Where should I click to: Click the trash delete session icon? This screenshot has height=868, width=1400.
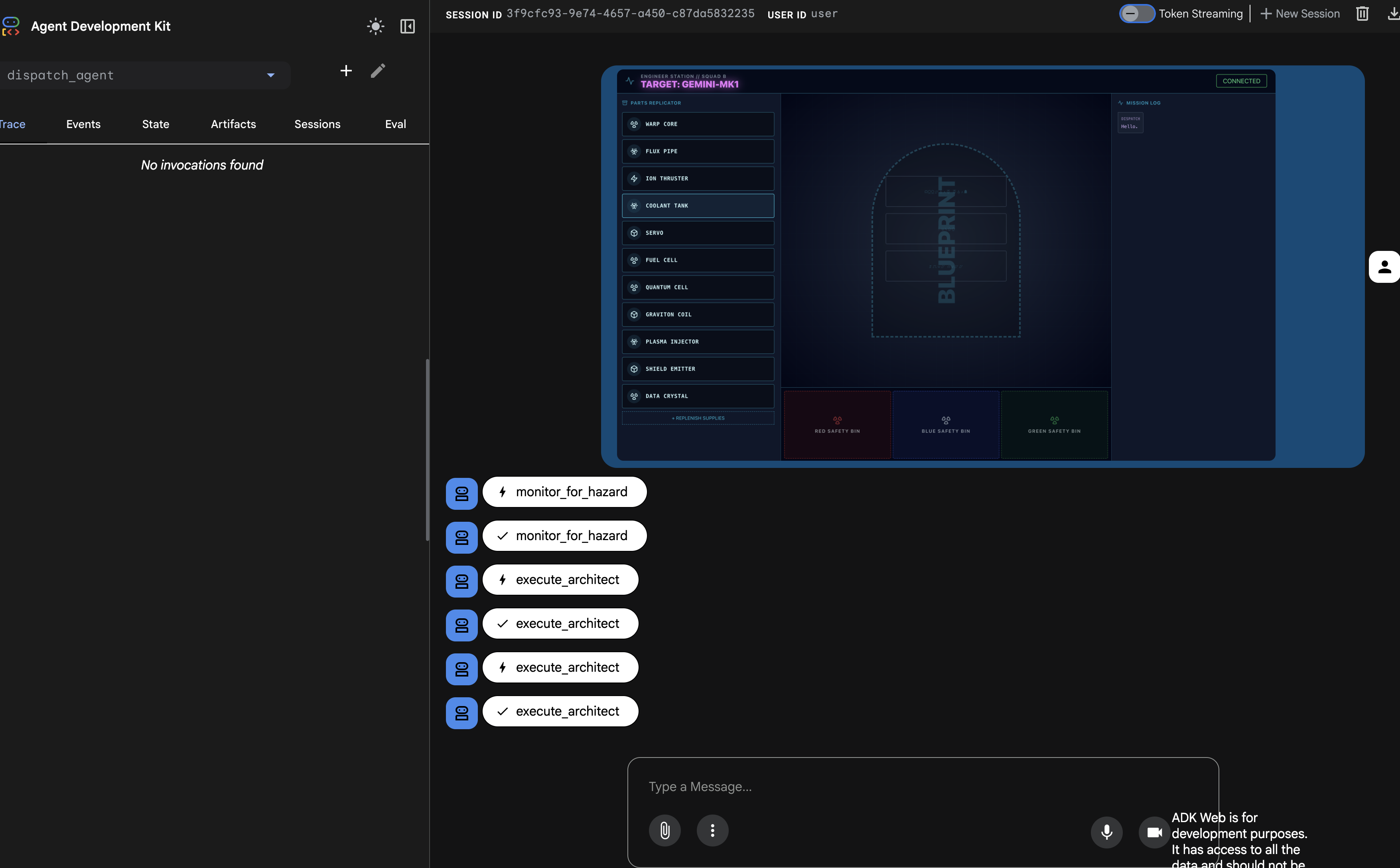click(1362, 14)
